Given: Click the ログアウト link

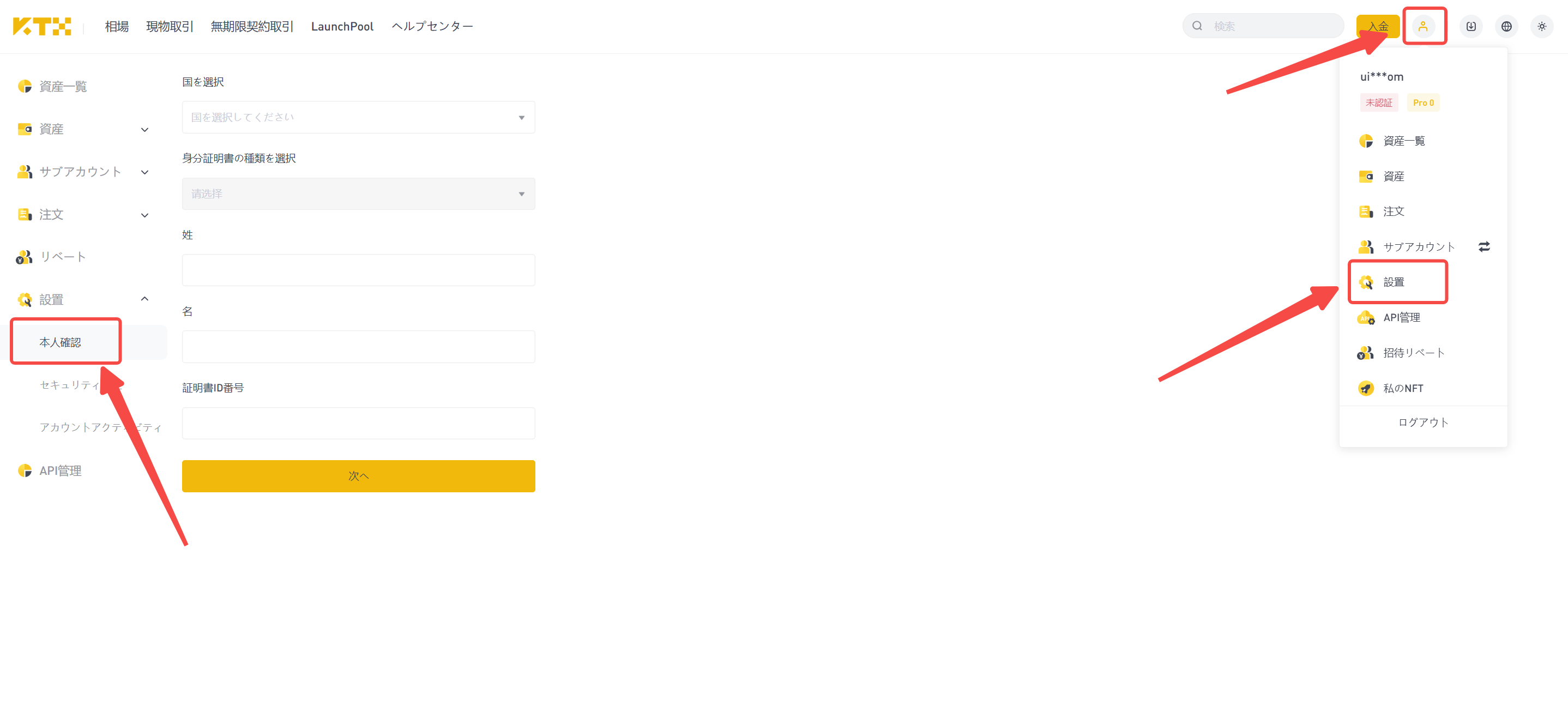Looking at the screenshot, I should click(1423, 423).
